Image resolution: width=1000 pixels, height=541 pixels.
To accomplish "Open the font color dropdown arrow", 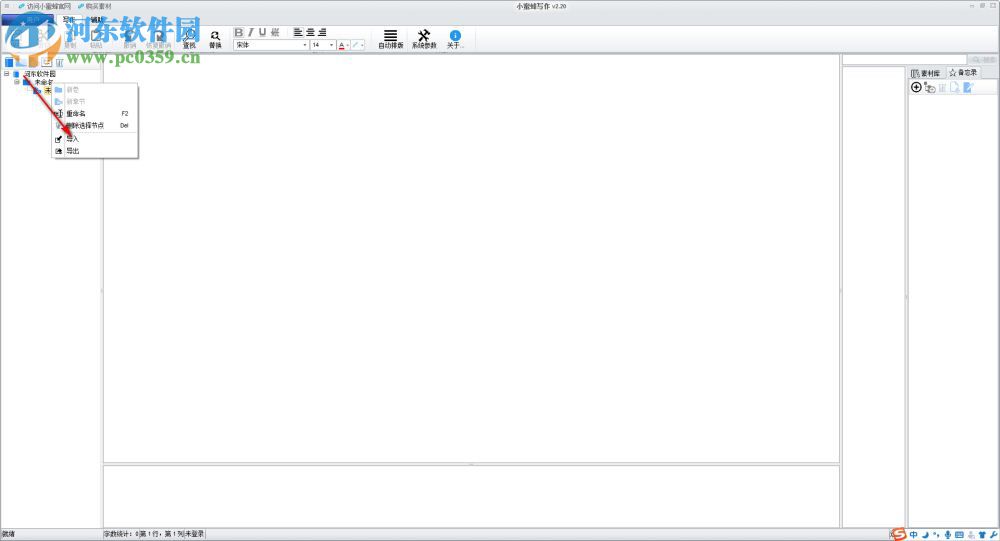I will pyautogui.click(x=348, y=45).
